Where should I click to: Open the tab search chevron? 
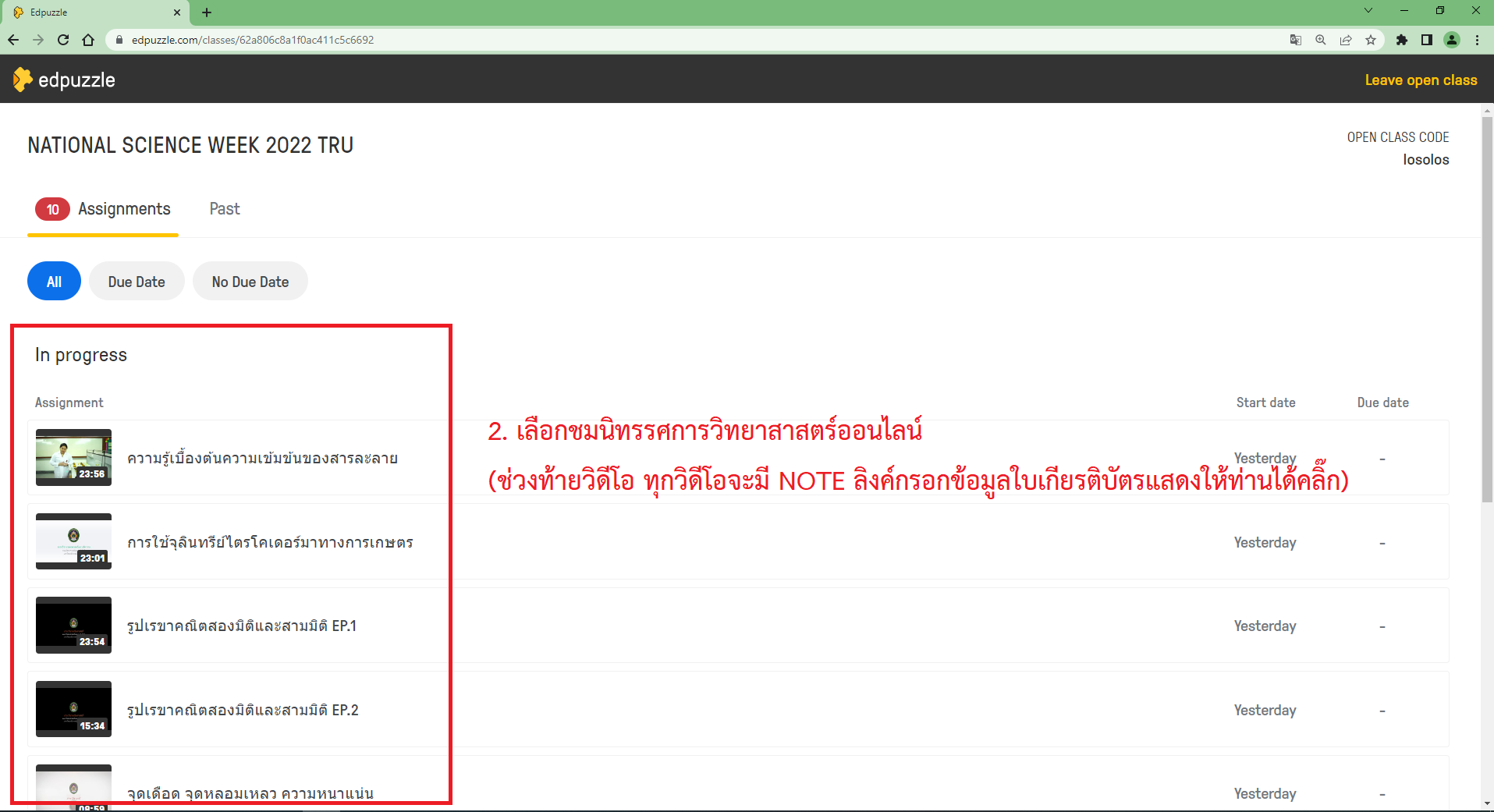[1368, 11]
